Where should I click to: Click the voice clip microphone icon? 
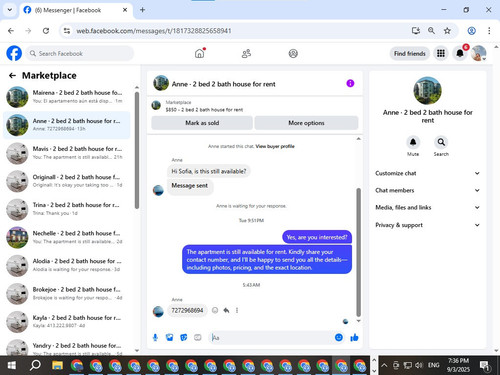tap(155, 338)
